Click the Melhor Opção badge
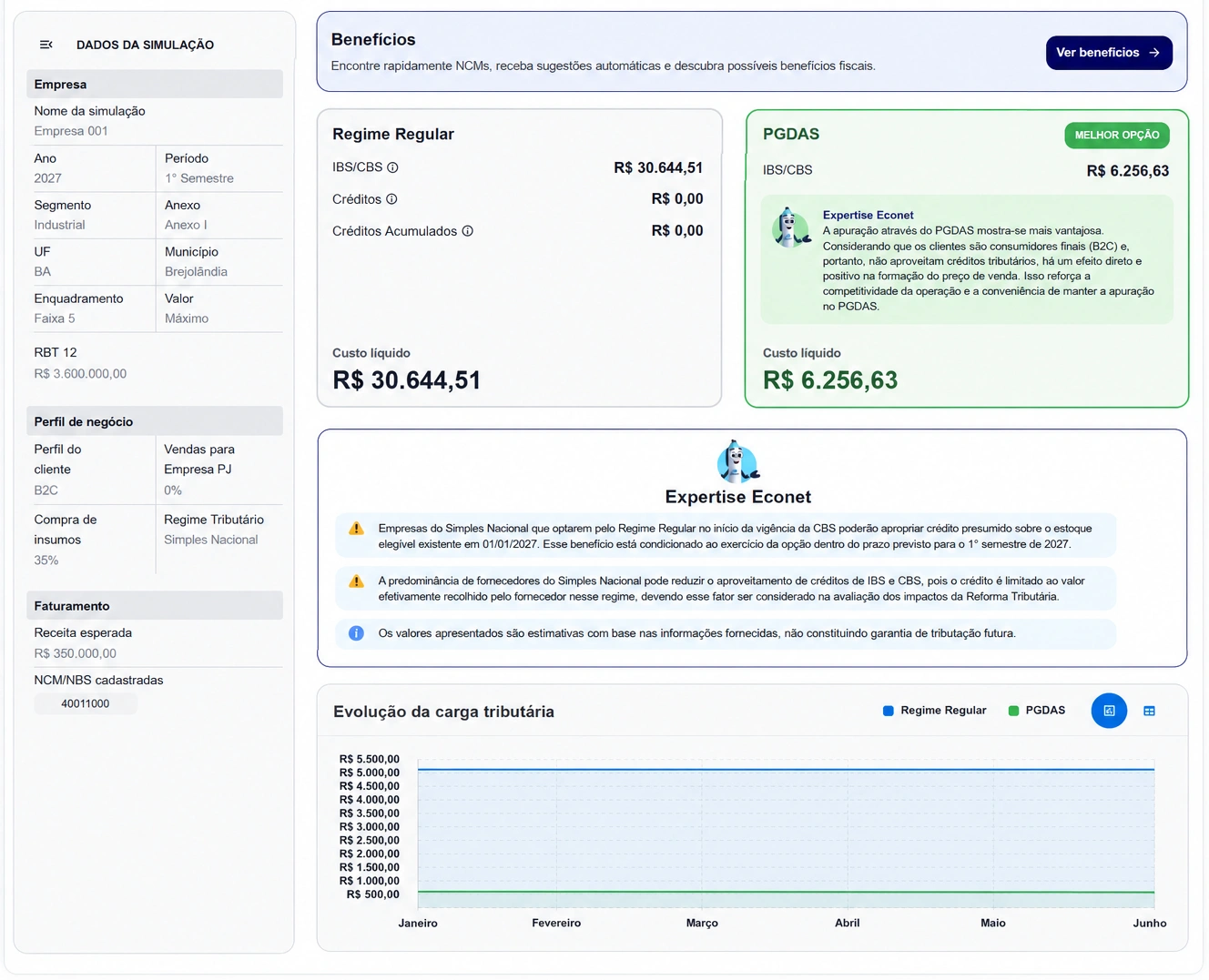The height and width of the screenshot is (980, 1209). tap(1117, 136)
